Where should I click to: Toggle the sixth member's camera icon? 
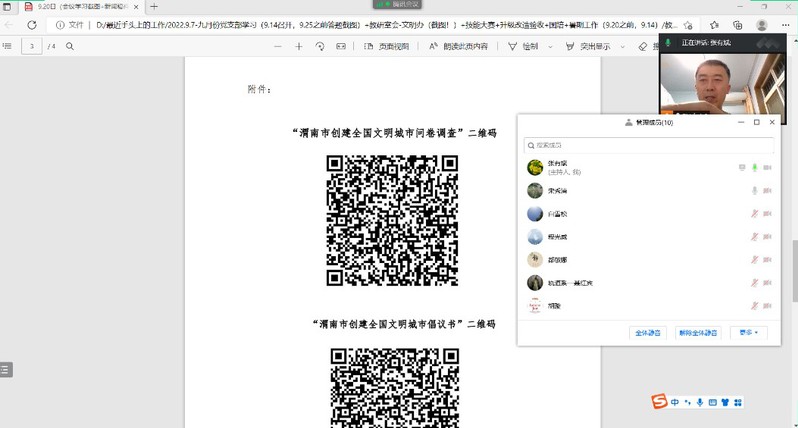pos(767,282)
